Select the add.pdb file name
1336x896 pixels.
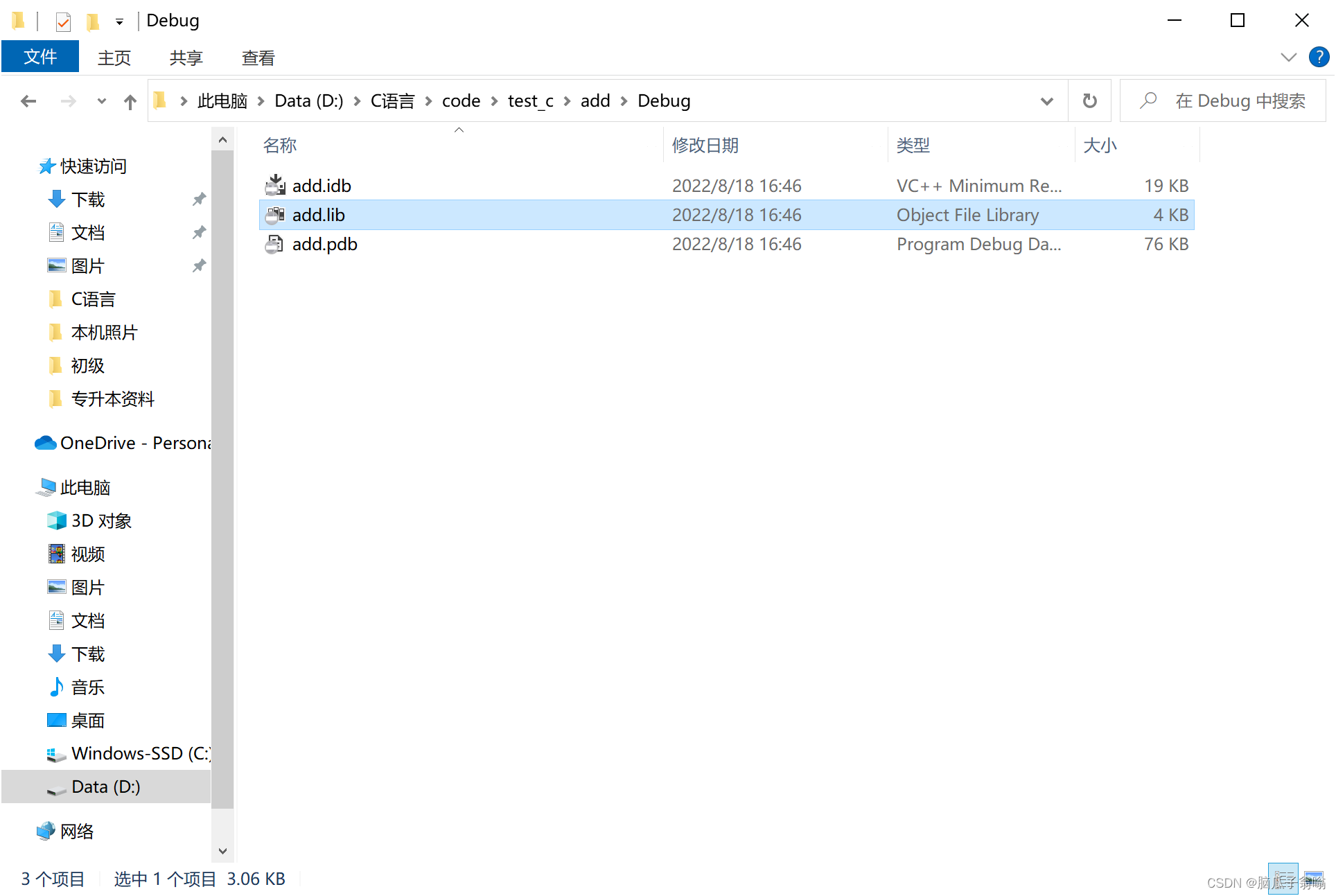[325, 244]
